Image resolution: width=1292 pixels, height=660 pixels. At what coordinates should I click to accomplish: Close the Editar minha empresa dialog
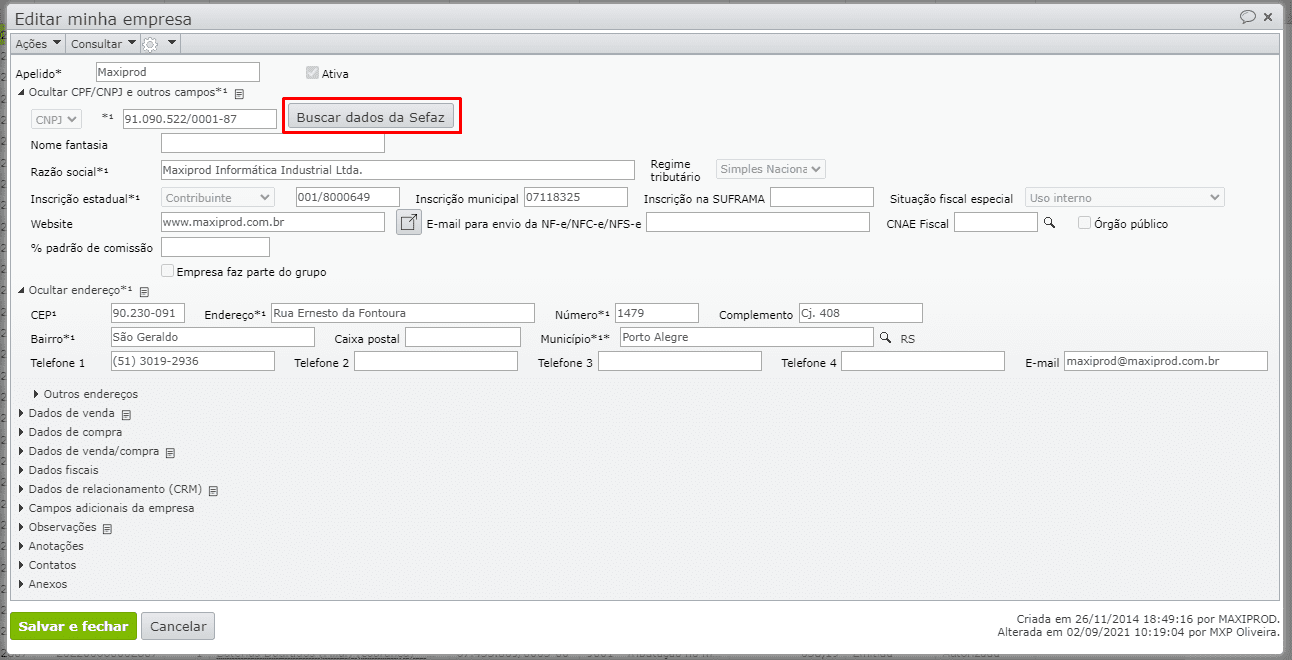pyautogui.click(x=1269, y=17)
